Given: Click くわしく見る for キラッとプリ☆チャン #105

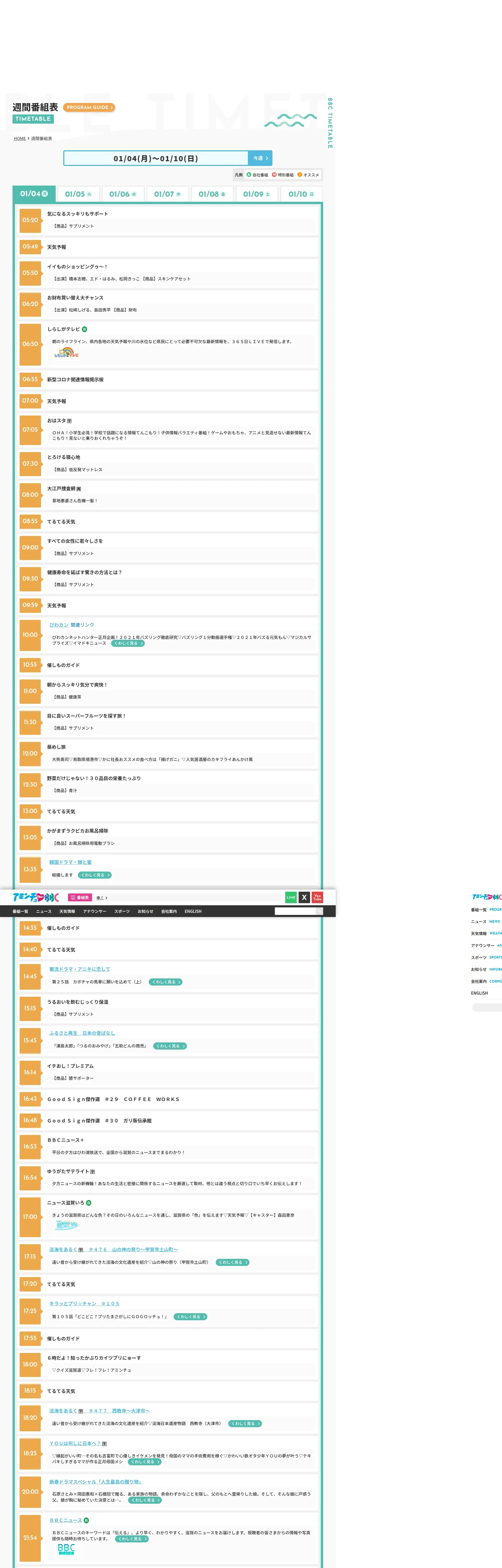Looking at the screenshot, I should click(x=190, y=1317).
